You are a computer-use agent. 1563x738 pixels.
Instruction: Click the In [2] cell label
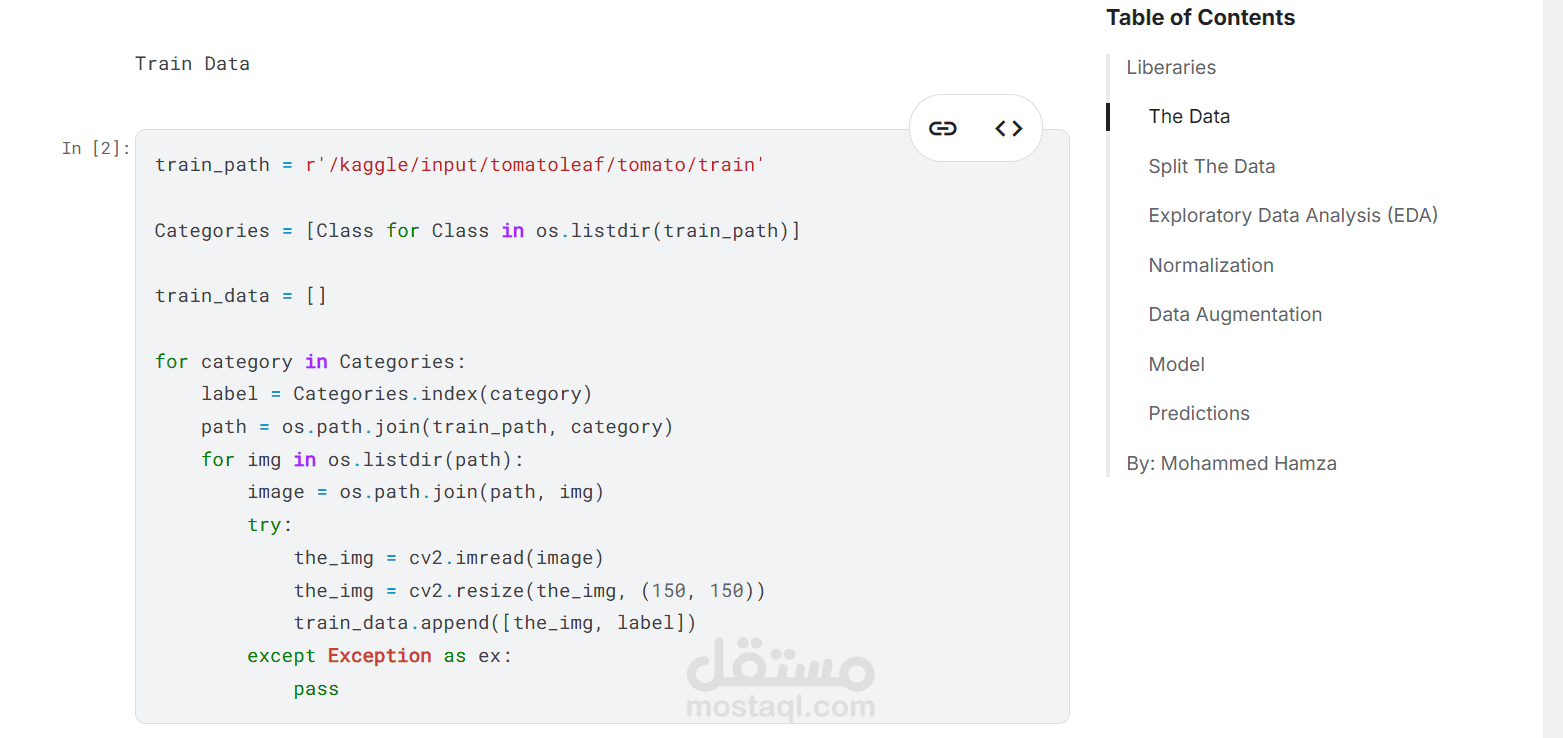pyautogui.click(x=96, y=148)
